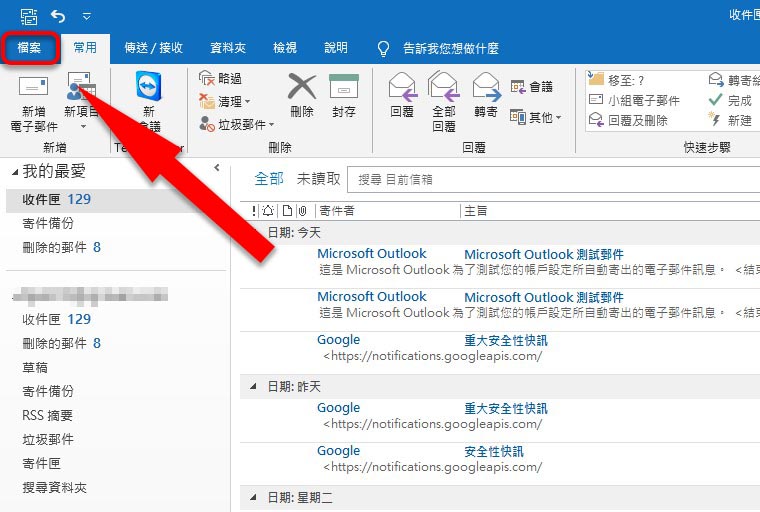Collapse the 日期: 星期二 group
This screenshot has width=760, height=512.
[x=253, y=497]
